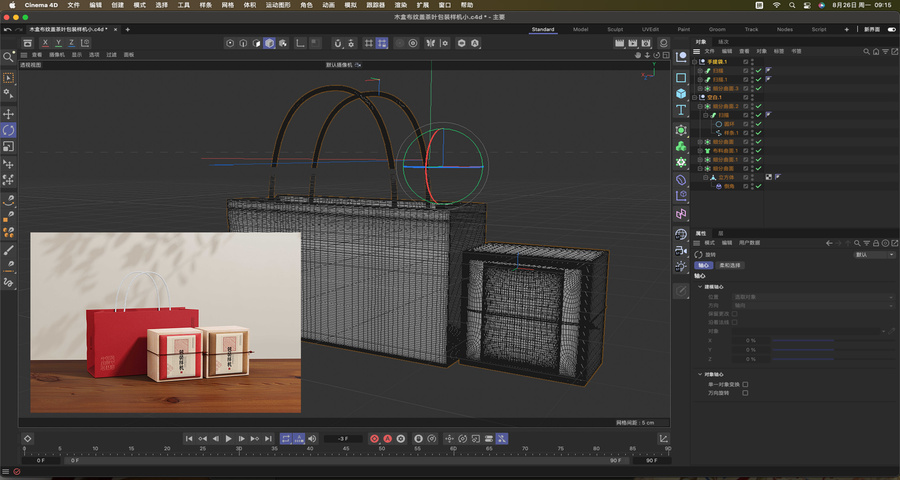The width and height of the screenshot is (900, 480).
Task: Open viewport 摄像机 menu
Action: (57, 55)
